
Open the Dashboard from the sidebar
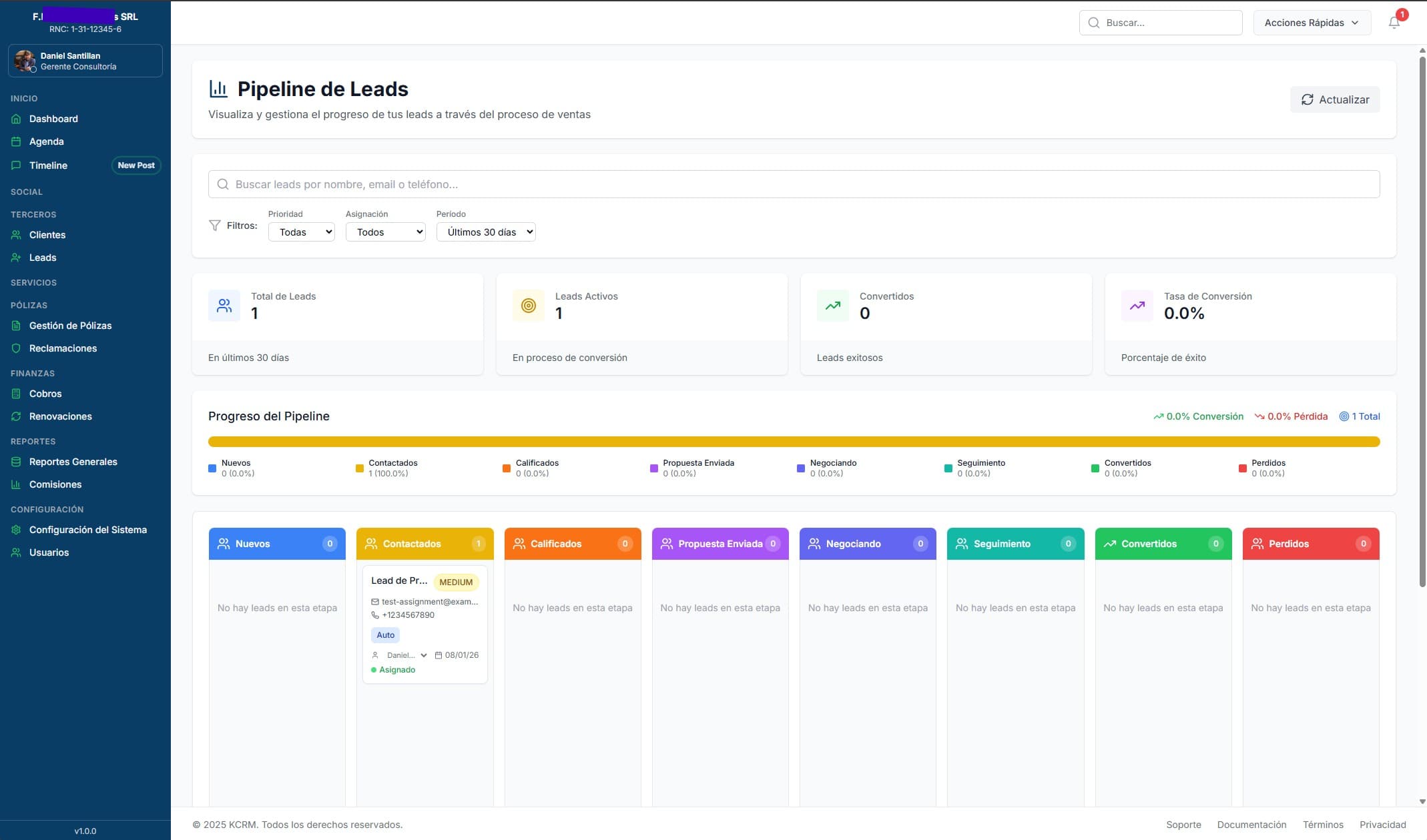(x=53, y=119)
